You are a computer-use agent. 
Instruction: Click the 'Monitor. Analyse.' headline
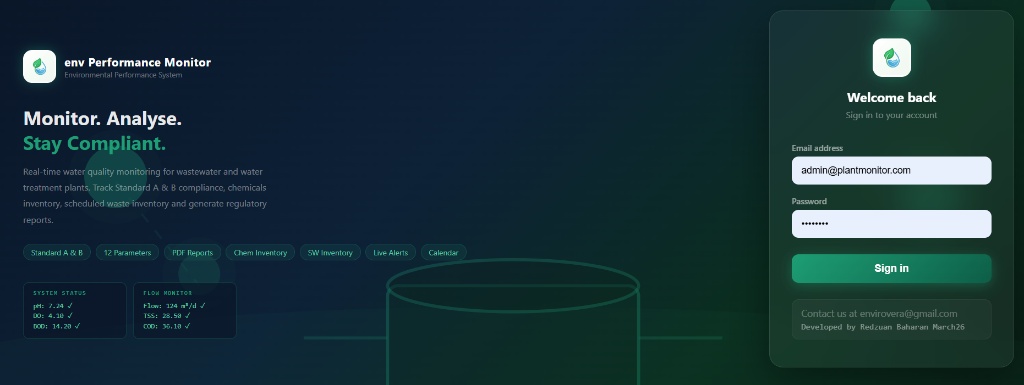click(103, 119)
